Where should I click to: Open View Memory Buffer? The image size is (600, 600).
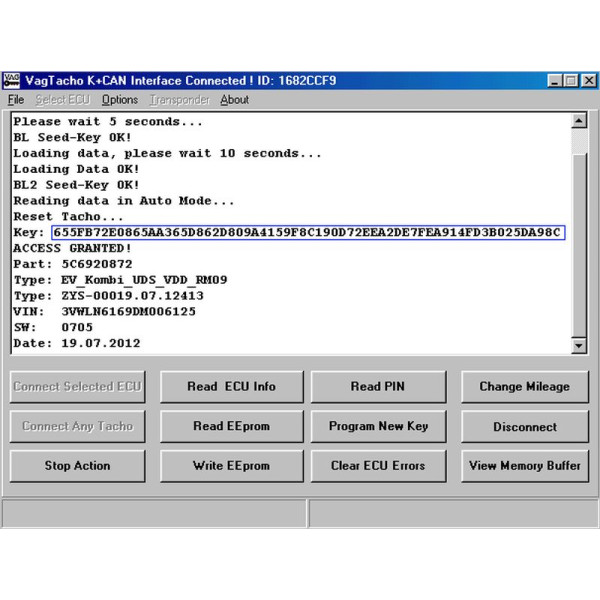coord(524,466)
